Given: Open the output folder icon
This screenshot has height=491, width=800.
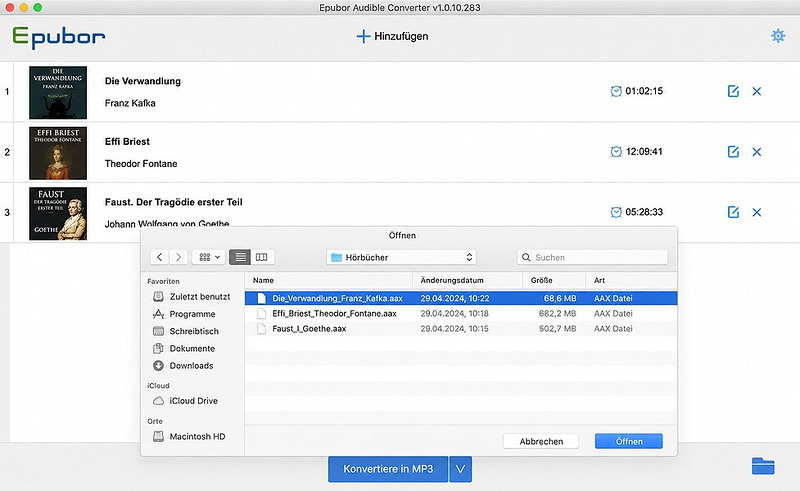Looking at the screenshot, I should 763,465.
